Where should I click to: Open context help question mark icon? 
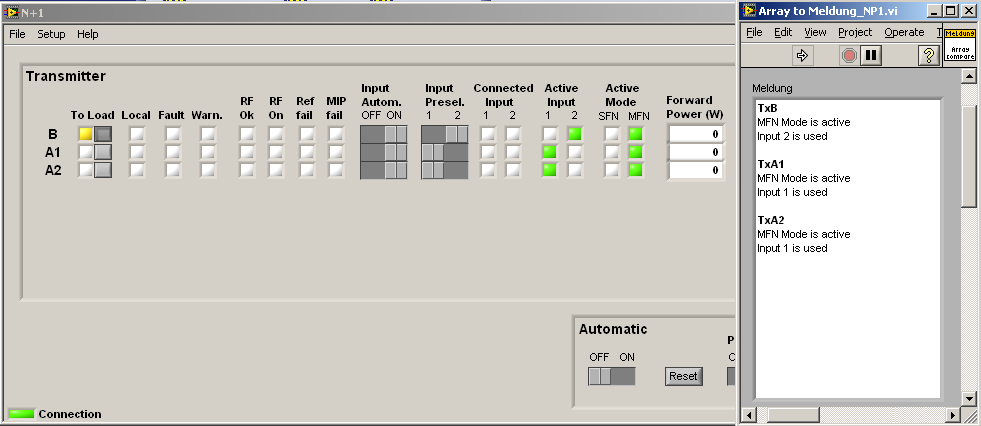(x=928, y=56)
